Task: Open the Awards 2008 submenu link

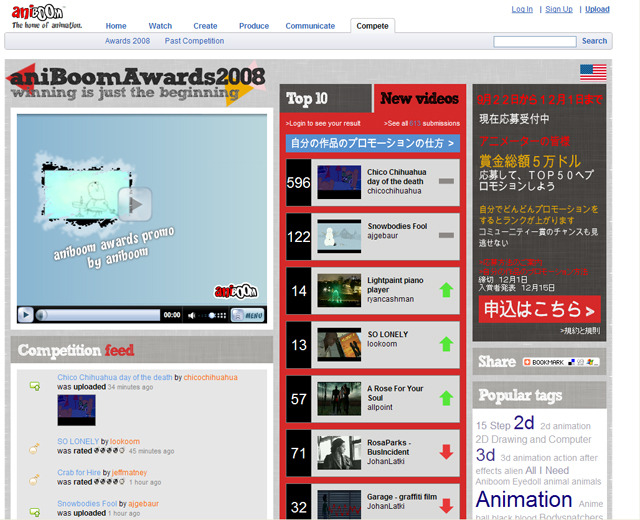Action: [x=127, y=41]
